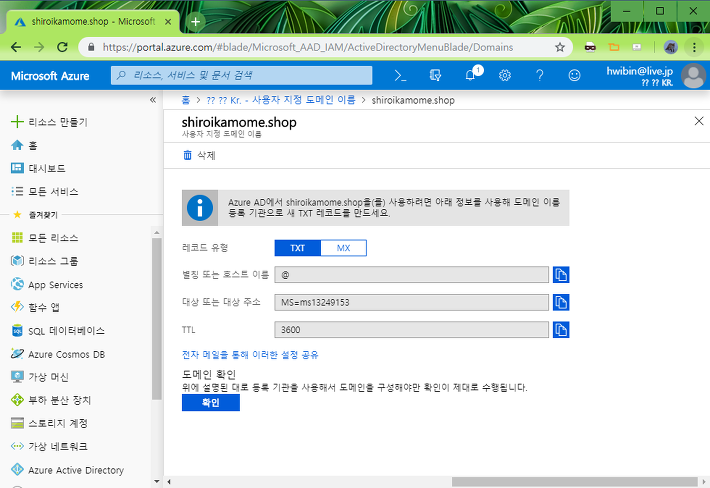Collapse the left sidebar menu

tap(153, 100)
